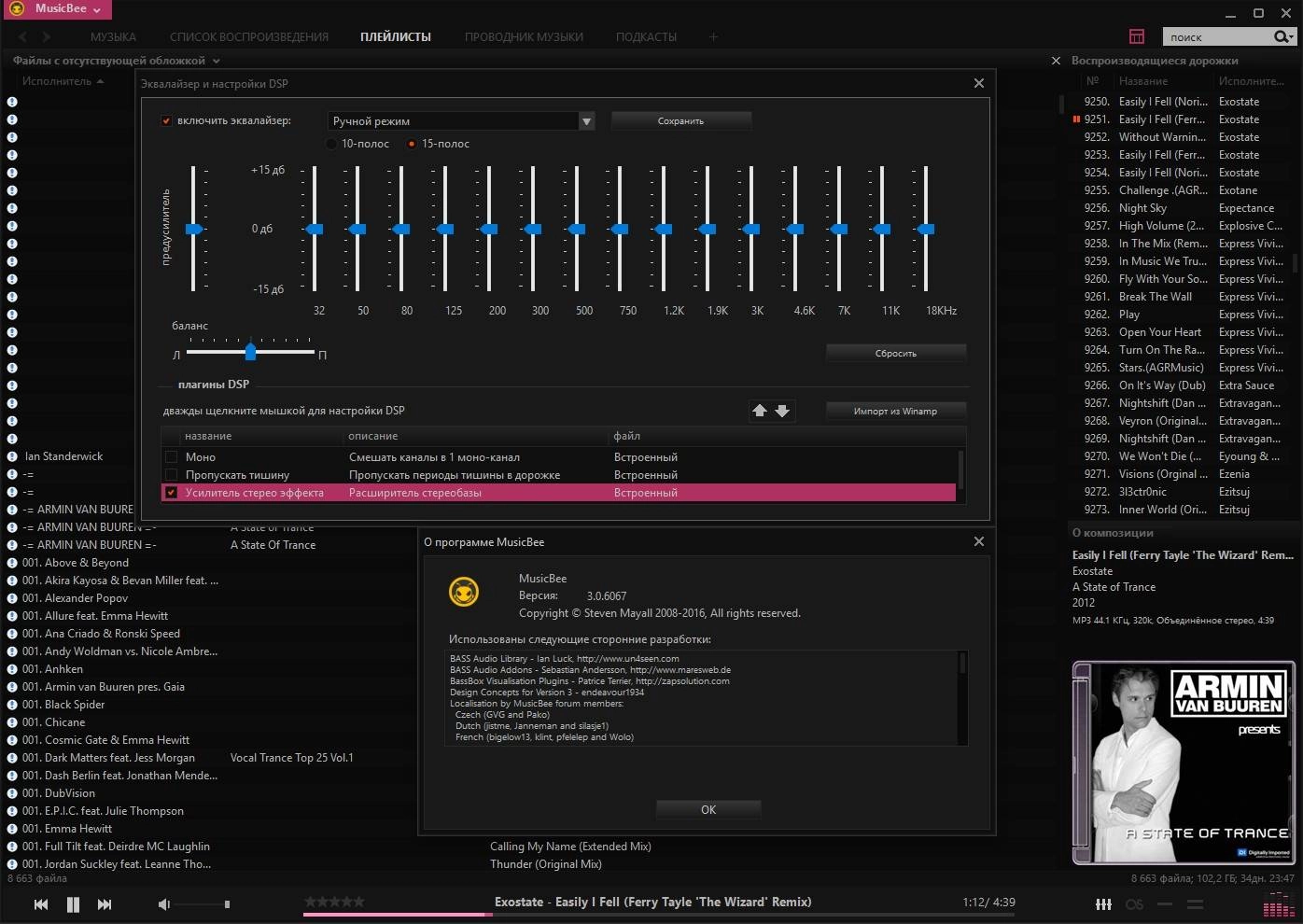Screen dimensions: 1303x924
Task: Go to previous track
Action: [x=41, y=903]
